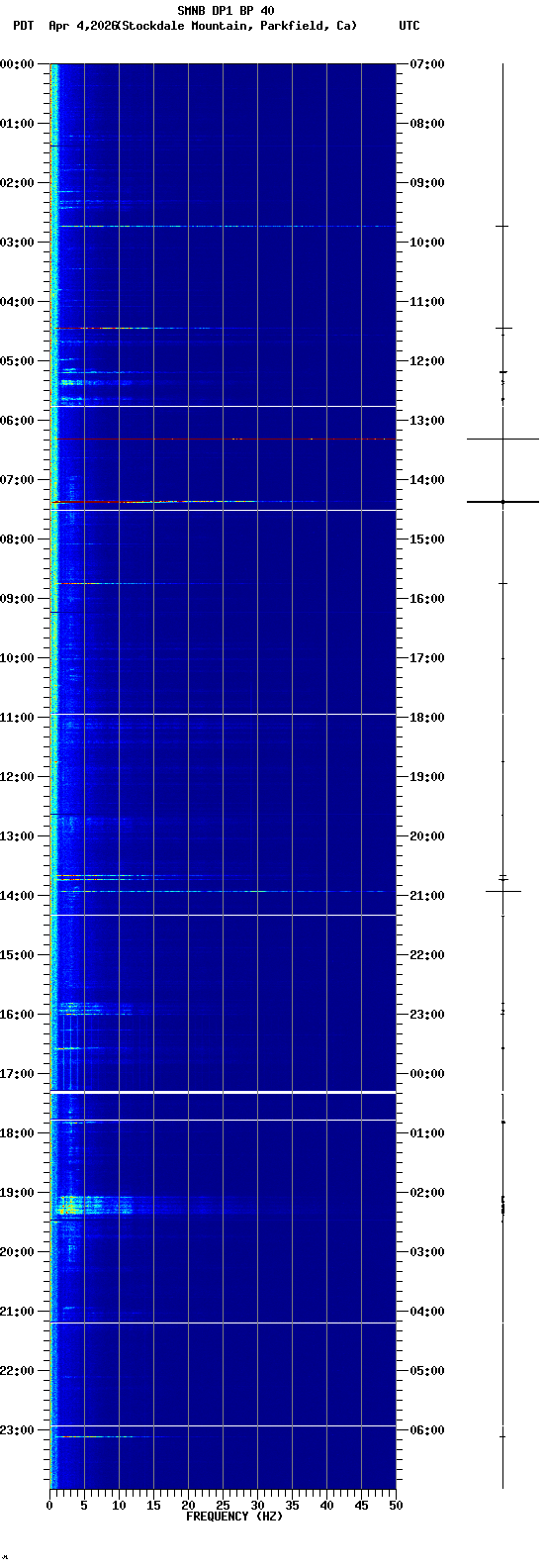546x1568 pixels.
Task: Click the 11:00 label on PDT axis
Action: 17,718
